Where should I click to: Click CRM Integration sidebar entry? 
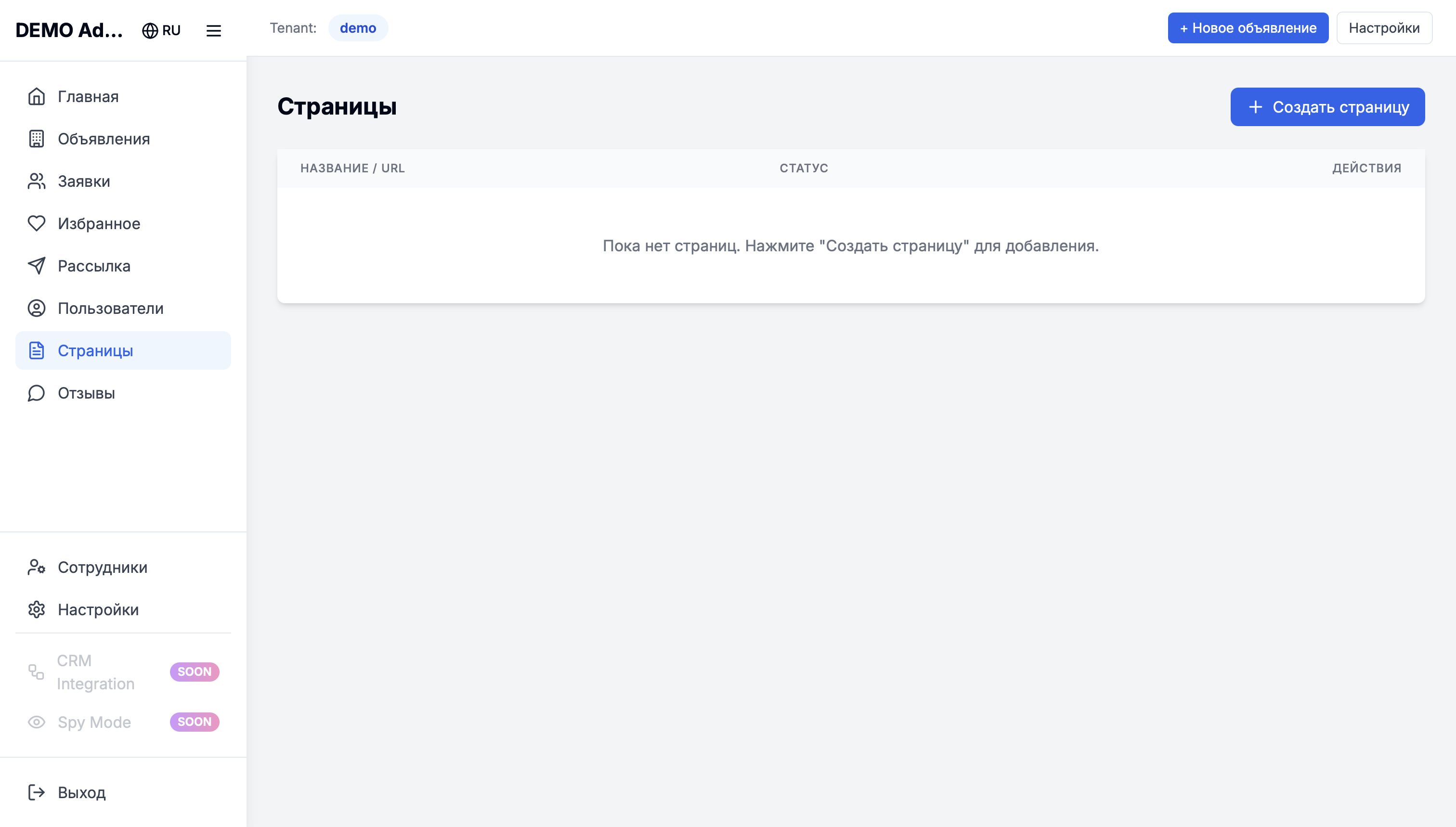(x=95, y=672)
